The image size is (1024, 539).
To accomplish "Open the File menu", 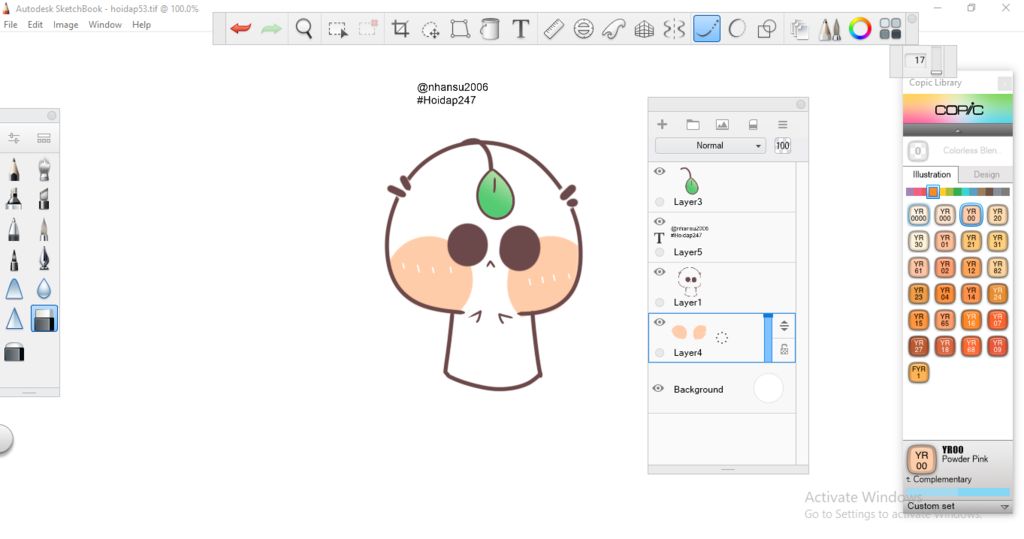I will (x=10, y=25).
